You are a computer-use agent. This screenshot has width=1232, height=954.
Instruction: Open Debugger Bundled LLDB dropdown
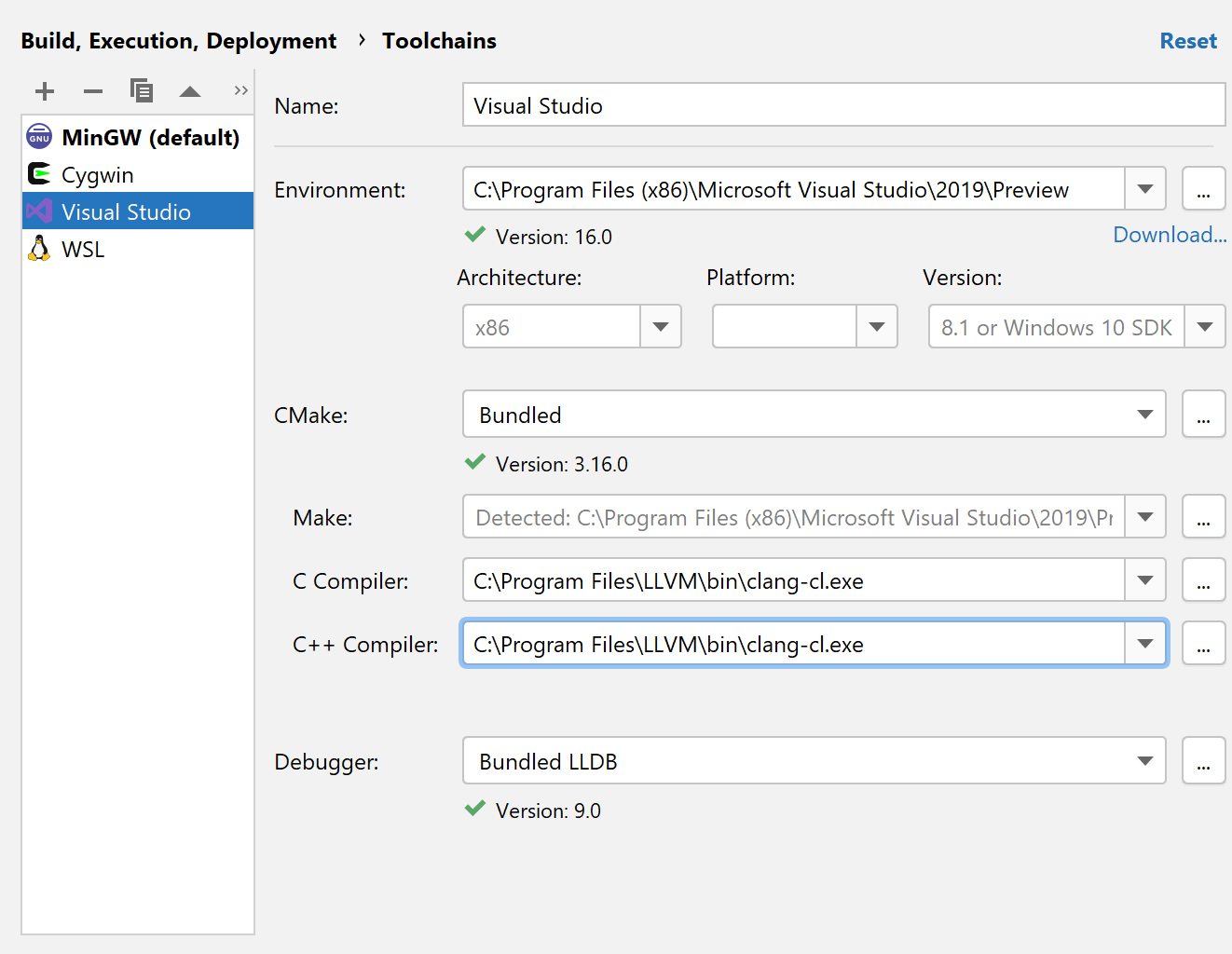814,760
